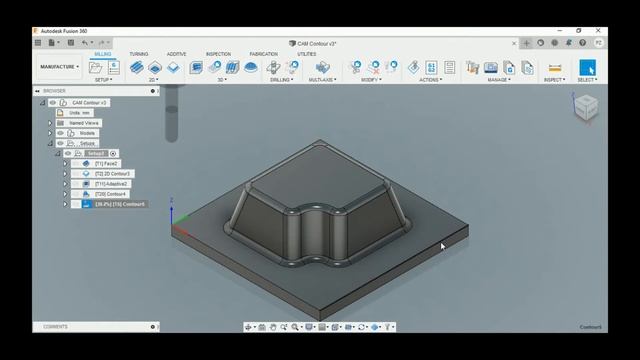The width and height of the screenshot is (640, 360).
Task: Expand the [T11] Adaptive2 operation
Action: (65, 184)
